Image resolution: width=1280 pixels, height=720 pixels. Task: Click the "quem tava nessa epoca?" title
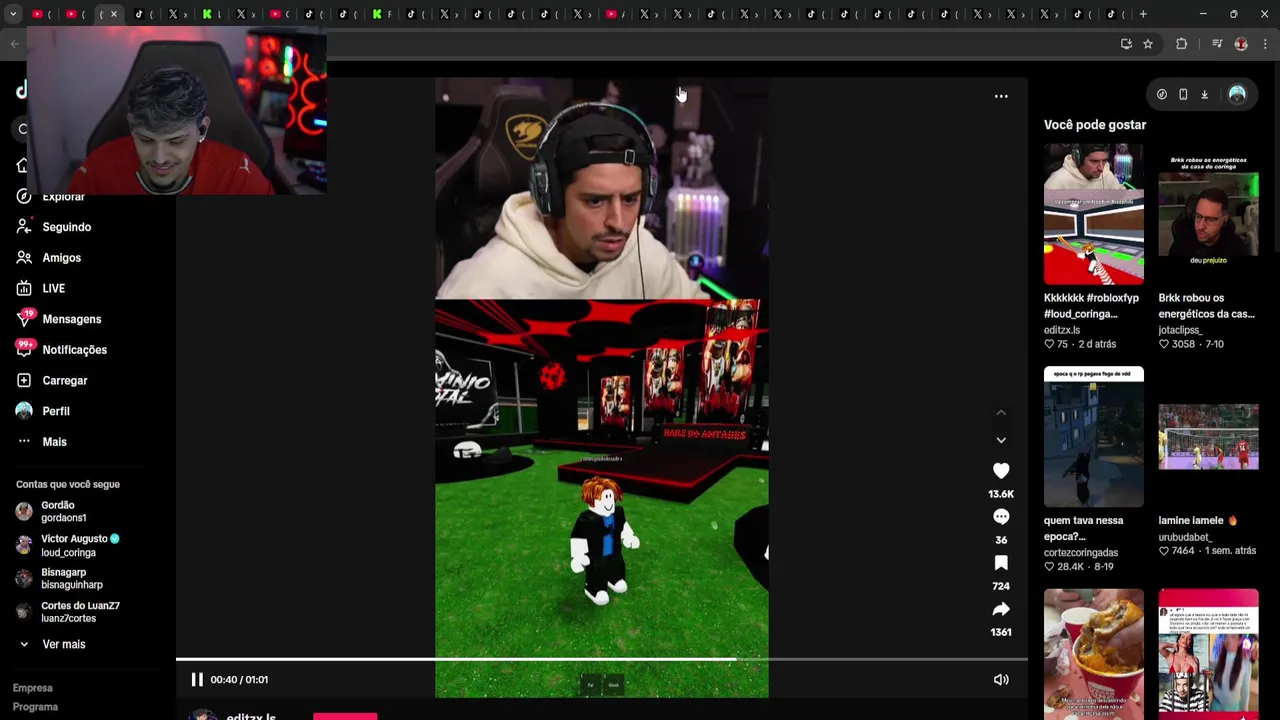click(x=1084, y=528)
